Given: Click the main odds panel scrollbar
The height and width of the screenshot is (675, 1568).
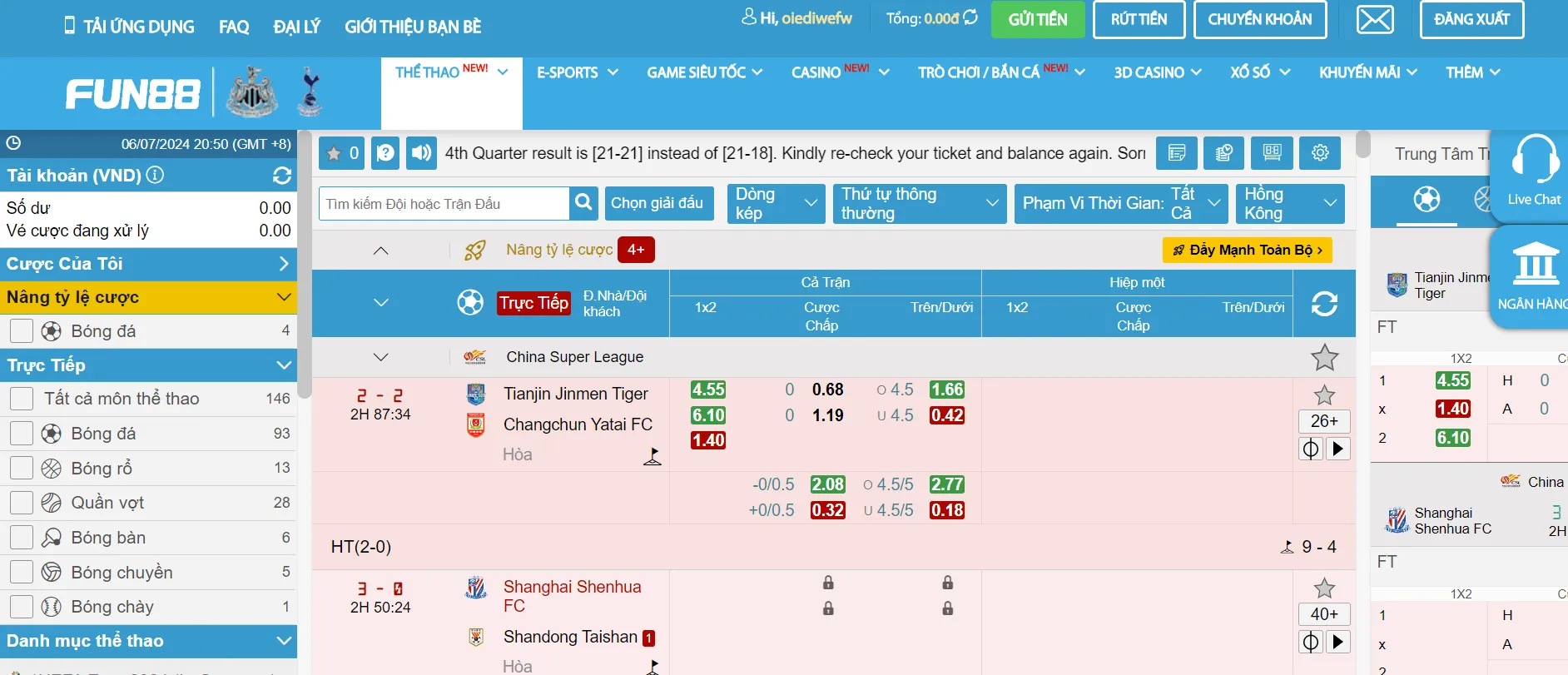Looking at the screenshot, I should (1362, 144).
